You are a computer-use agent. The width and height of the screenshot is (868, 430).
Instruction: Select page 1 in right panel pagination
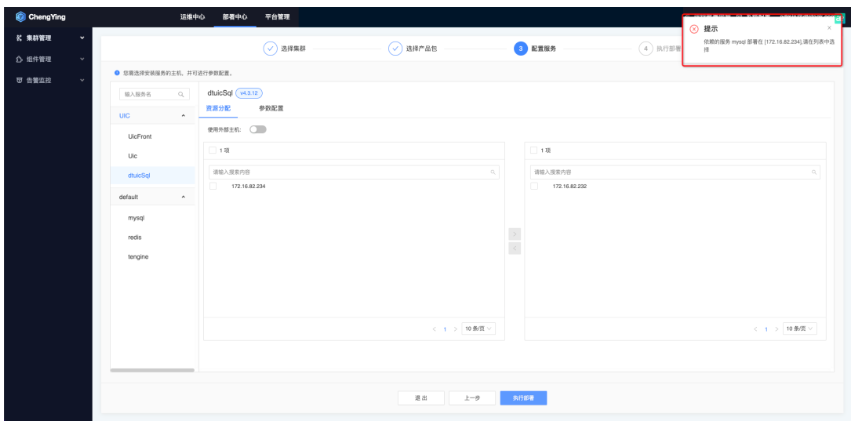point(766,329)
